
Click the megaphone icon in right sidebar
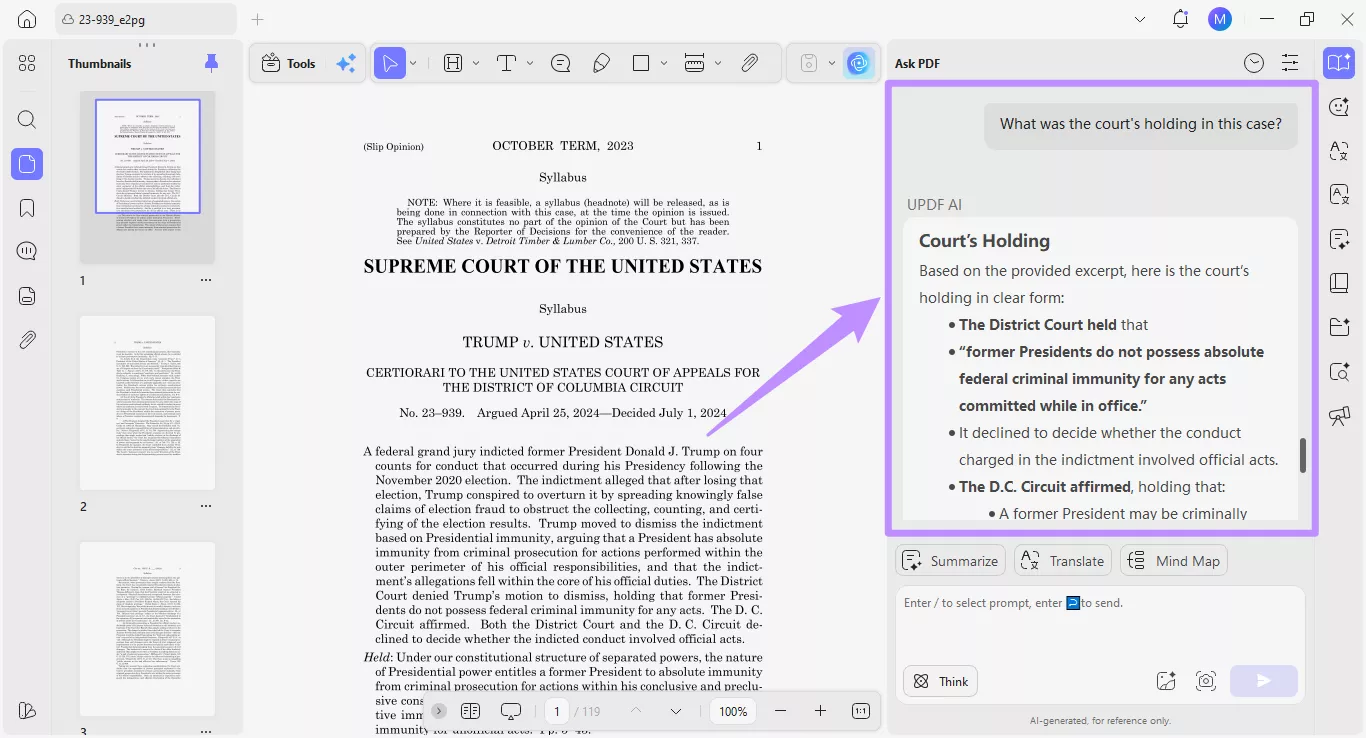(1339, 416)
